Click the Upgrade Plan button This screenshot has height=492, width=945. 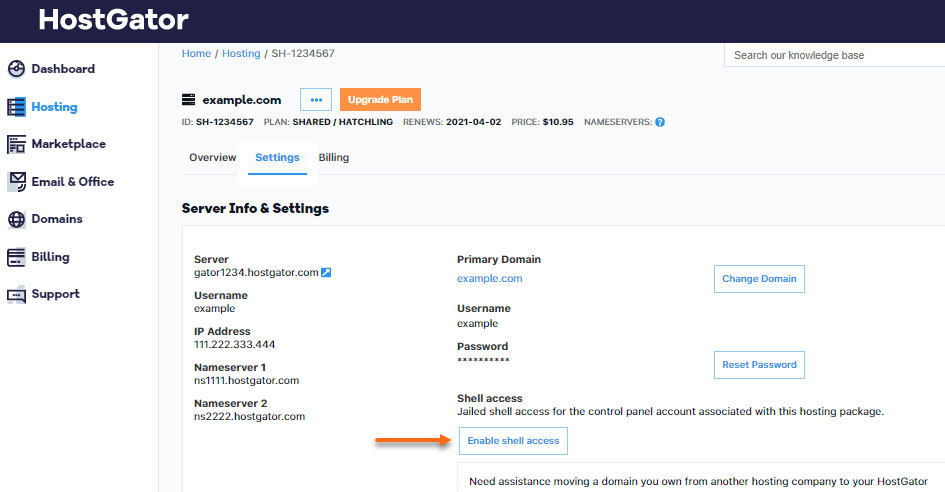click(x=380, y=99)
